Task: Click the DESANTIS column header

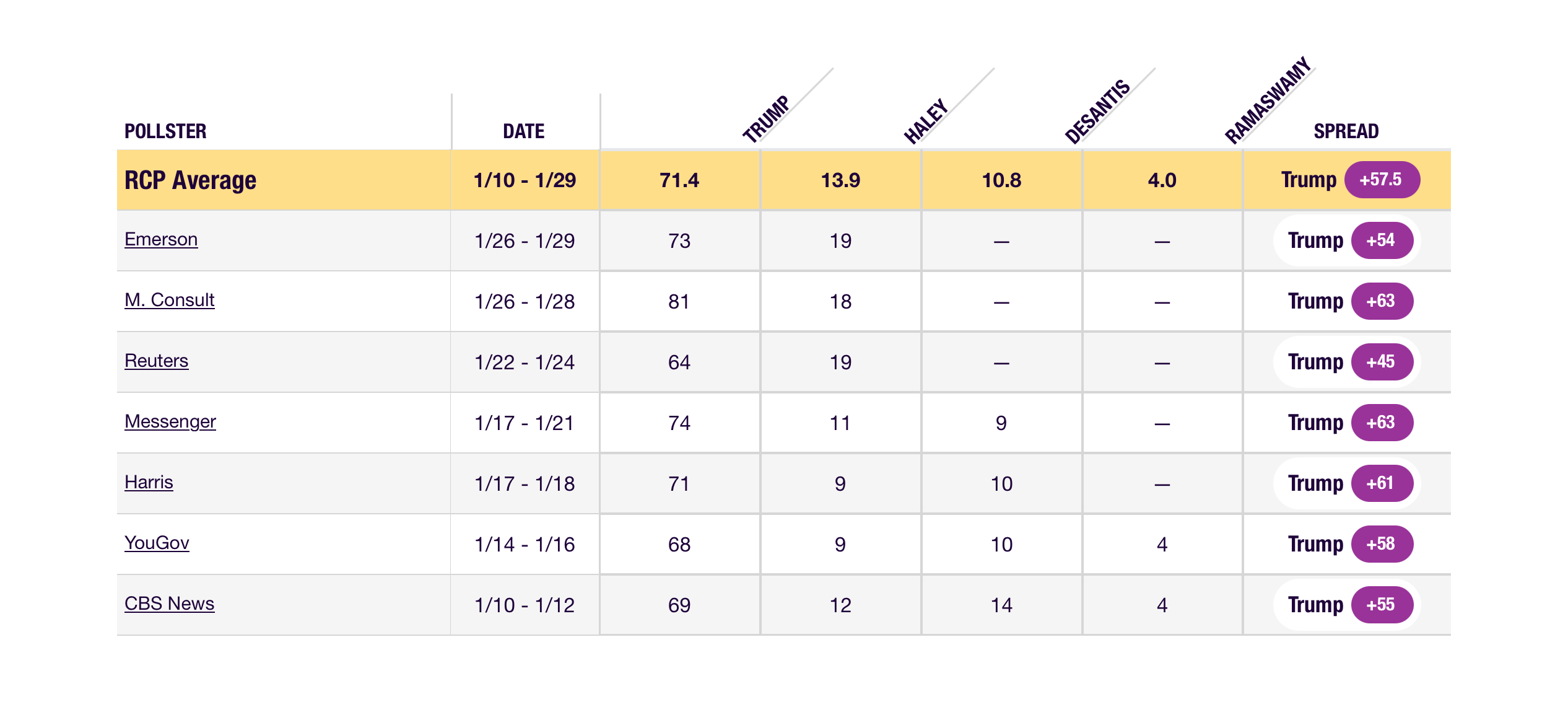Action: pos(1097,112)
